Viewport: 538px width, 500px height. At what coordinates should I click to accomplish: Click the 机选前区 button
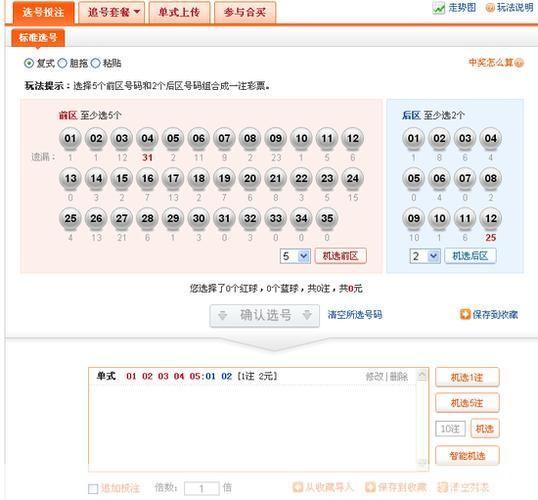(340, 256)
